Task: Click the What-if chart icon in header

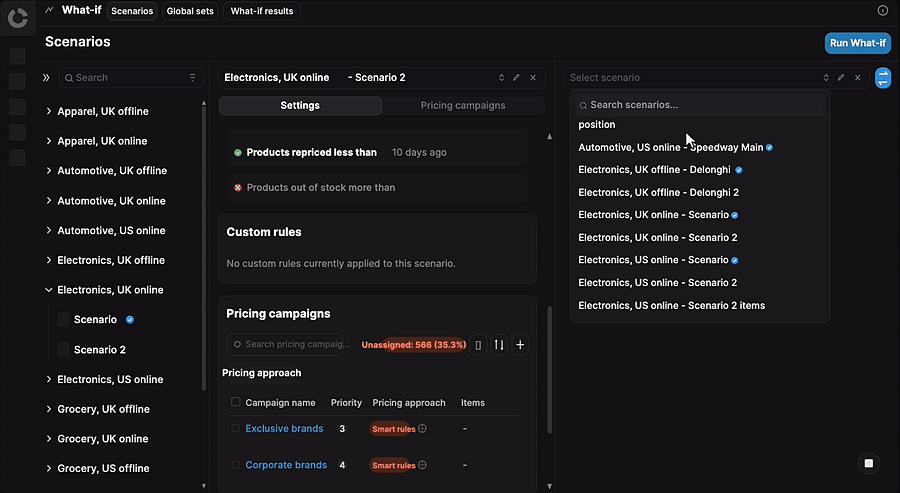Action: click(x=49, y=10)
